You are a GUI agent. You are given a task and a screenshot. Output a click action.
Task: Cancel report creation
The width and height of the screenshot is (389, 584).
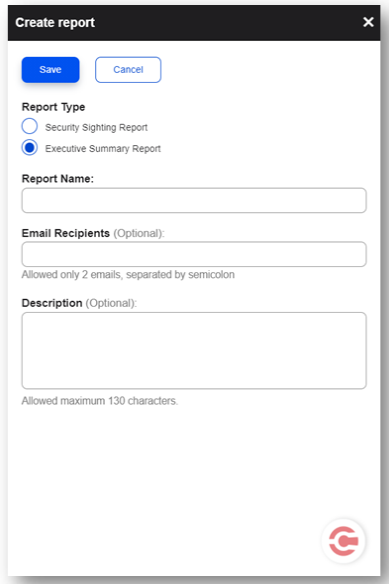coord(128,70)
